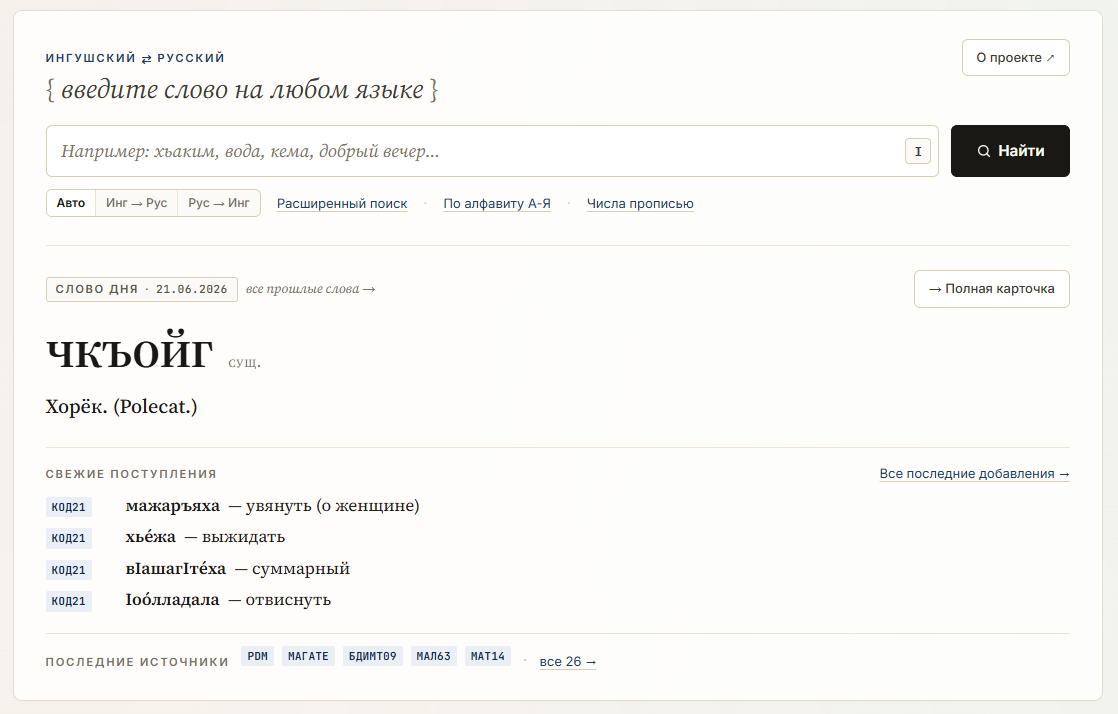Click the СЛОВО ДНЯ date badge
The height and width of the screenshot is (714, 1118).
tap(142, 289)
